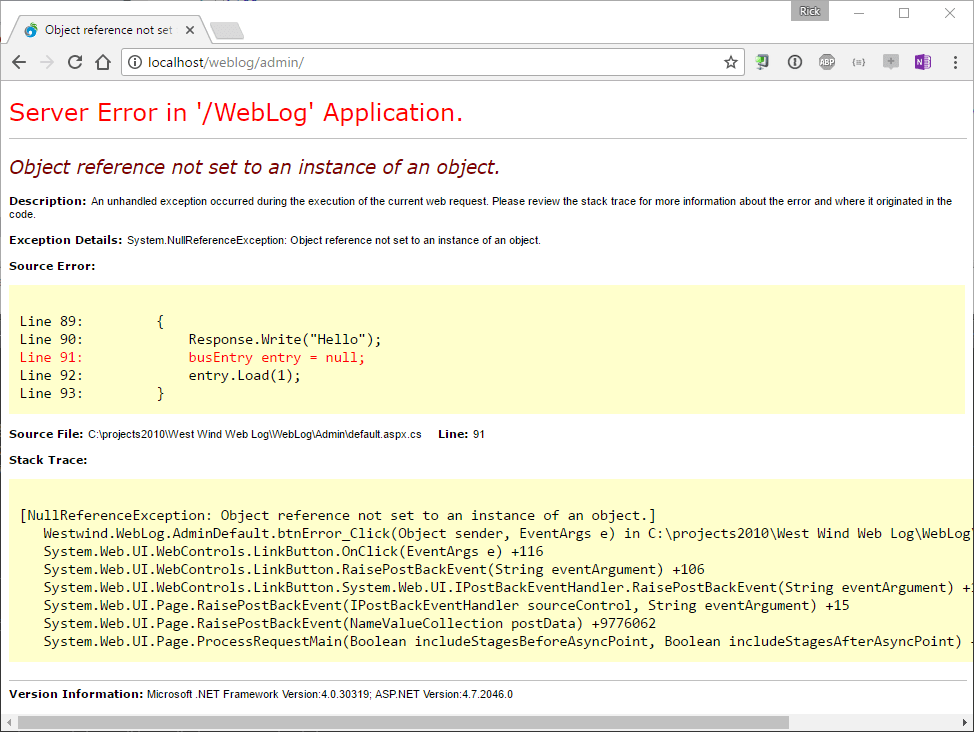Go to homepage using the home icon
Viewport: 974px width, 732px height.
[x=103, y=61]
